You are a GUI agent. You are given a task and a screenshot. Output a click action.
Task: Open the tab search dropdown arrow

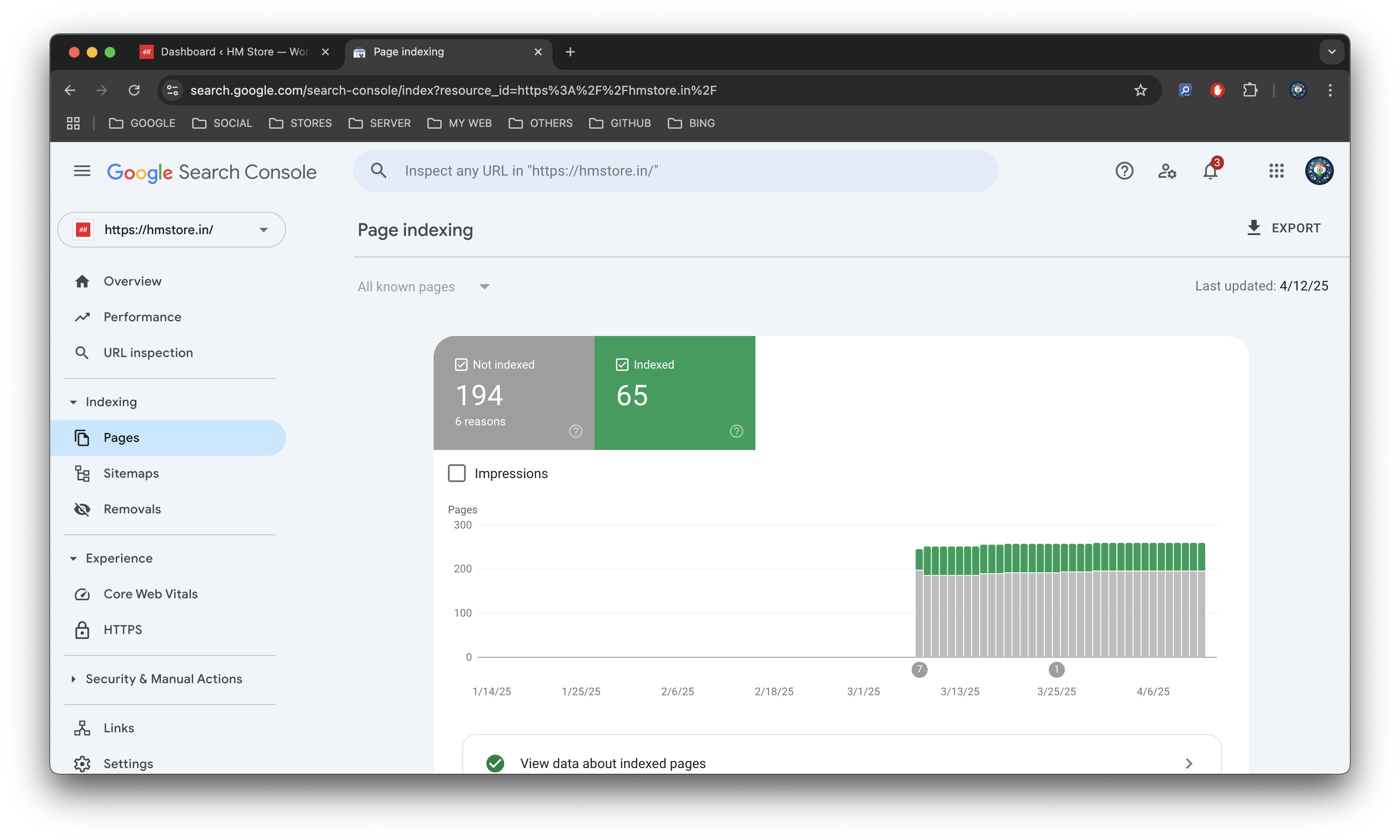click(1332, 52)
